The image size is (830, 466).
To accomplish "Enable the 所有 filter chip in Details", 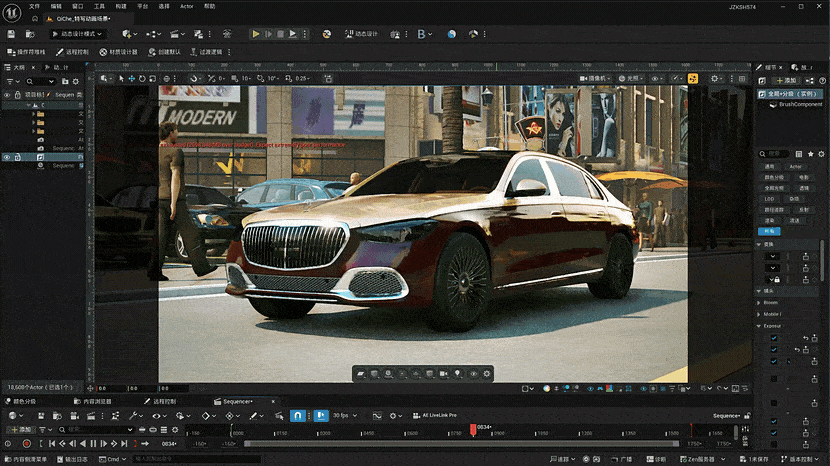I will point(769,231).
